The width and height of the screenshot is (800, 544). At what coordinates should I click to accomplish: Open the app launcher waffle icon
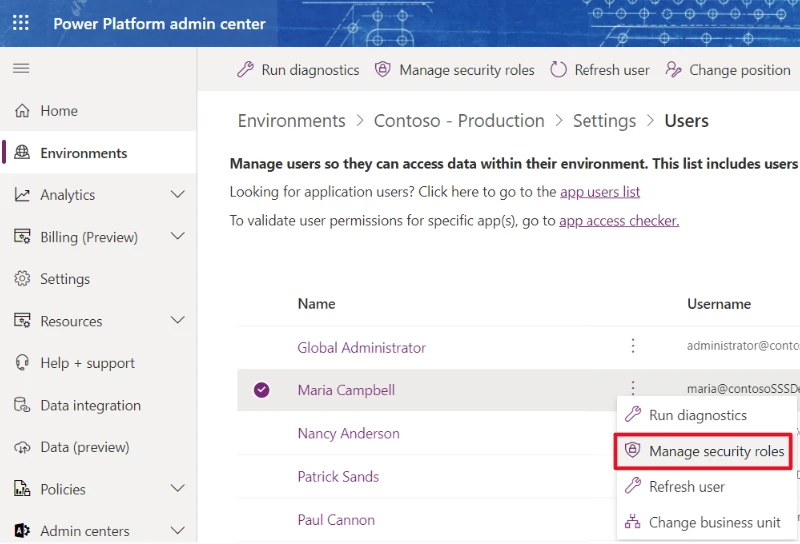click(21, 22)
